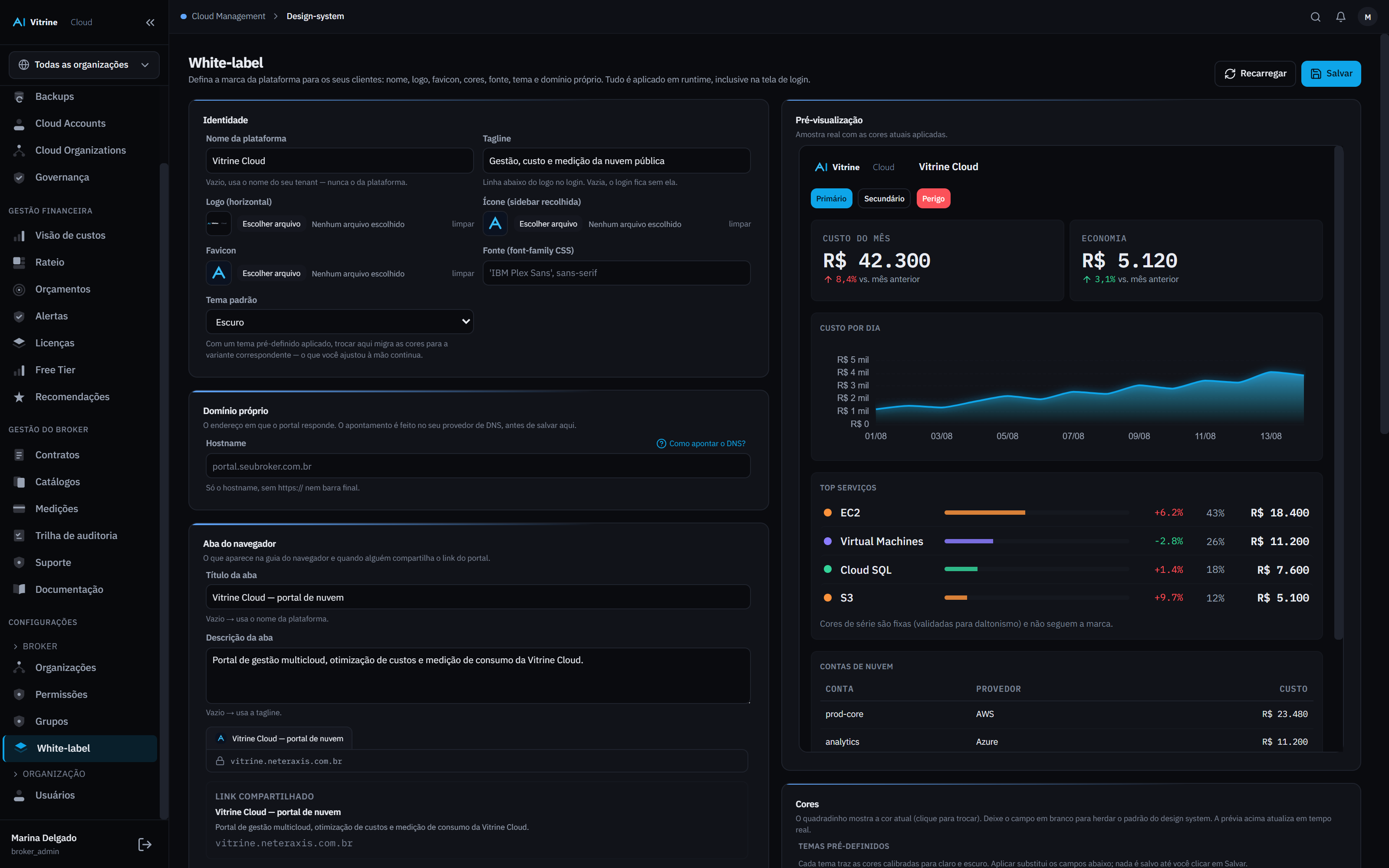Click the help icon beside Como apontar o DNS

point(661,444)
